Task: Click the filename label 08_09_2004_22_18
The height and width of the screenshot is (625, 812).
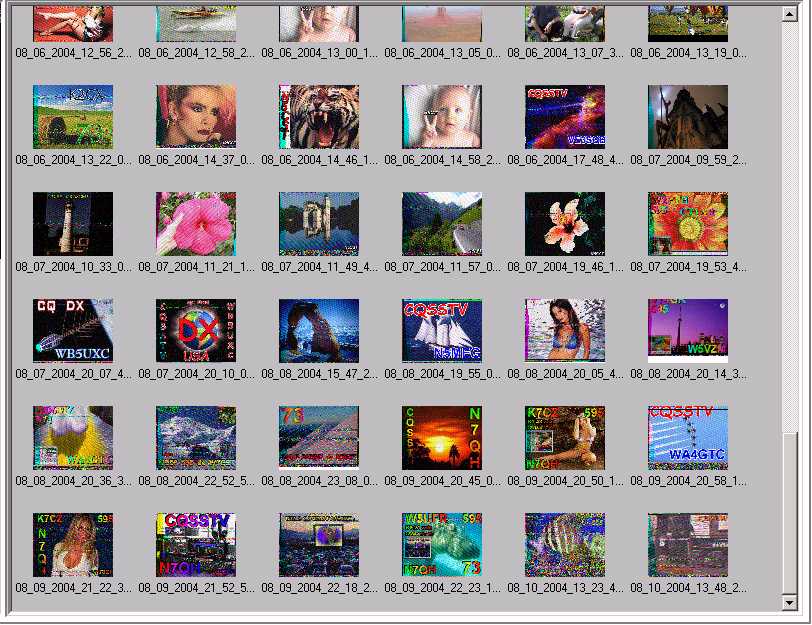Action: pos(320,588)
